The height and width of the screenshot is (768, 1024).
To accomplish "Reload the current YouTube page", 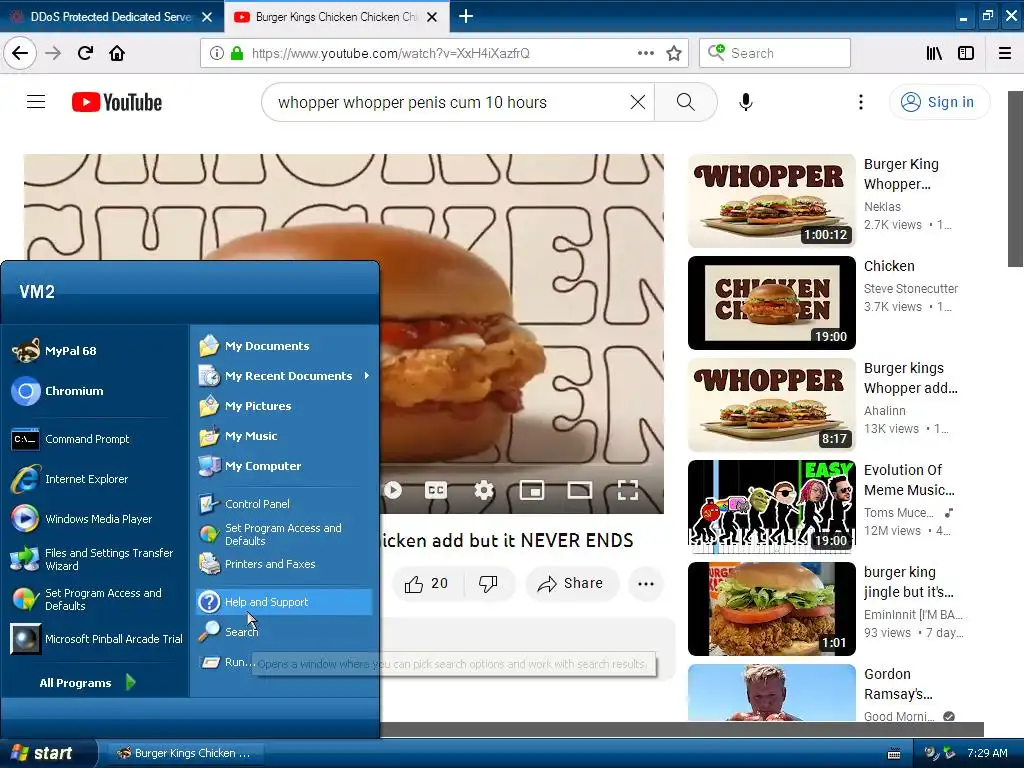I will (86, 54).
